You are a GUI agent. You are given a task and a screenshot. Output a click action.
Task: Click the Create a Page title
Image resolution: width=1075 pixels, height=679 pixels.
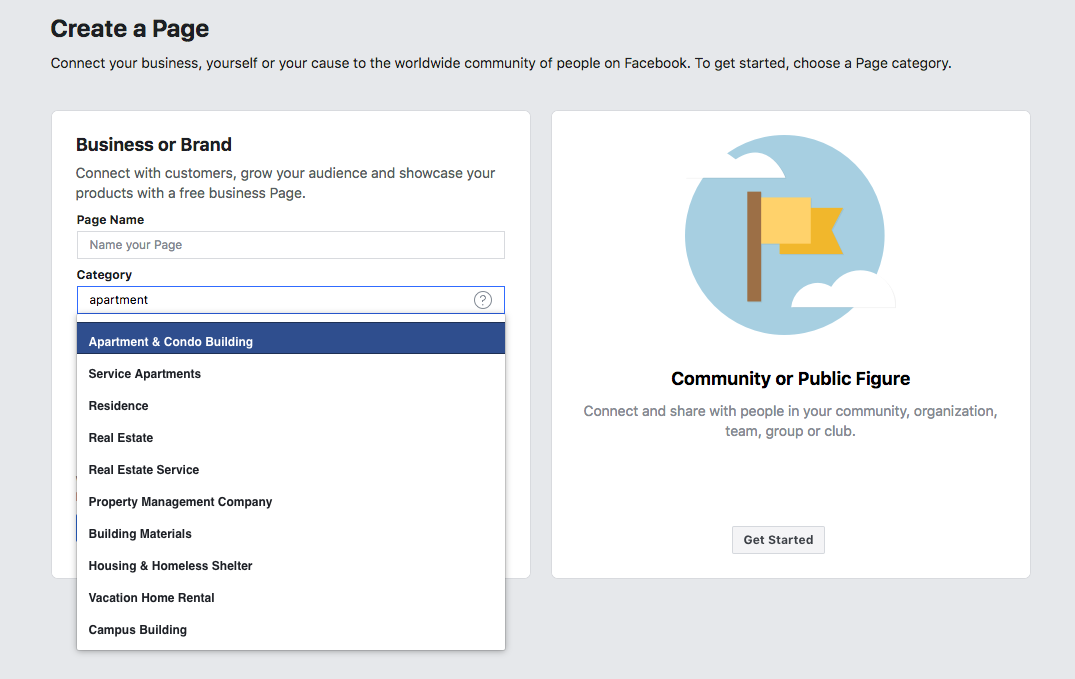[130, 29]
